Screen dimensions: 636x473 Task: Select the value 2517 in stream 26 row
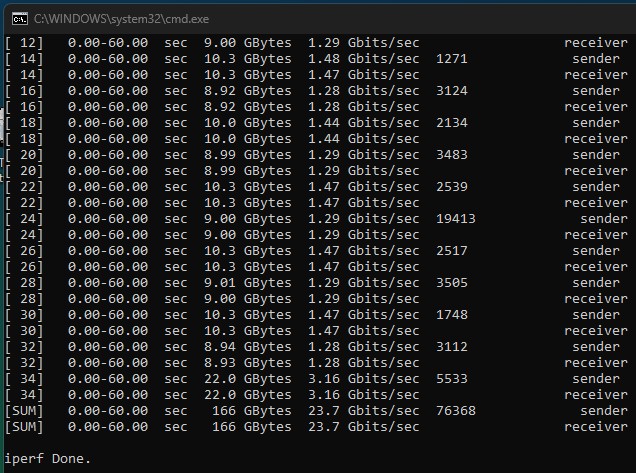(x=452, y=251)
